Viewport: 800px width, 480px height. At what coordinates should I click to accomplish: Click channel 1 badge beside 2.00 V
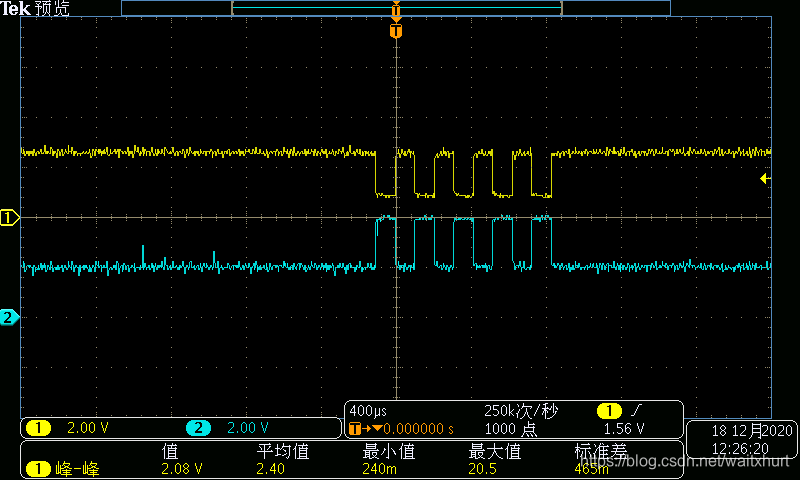point(39,428)
